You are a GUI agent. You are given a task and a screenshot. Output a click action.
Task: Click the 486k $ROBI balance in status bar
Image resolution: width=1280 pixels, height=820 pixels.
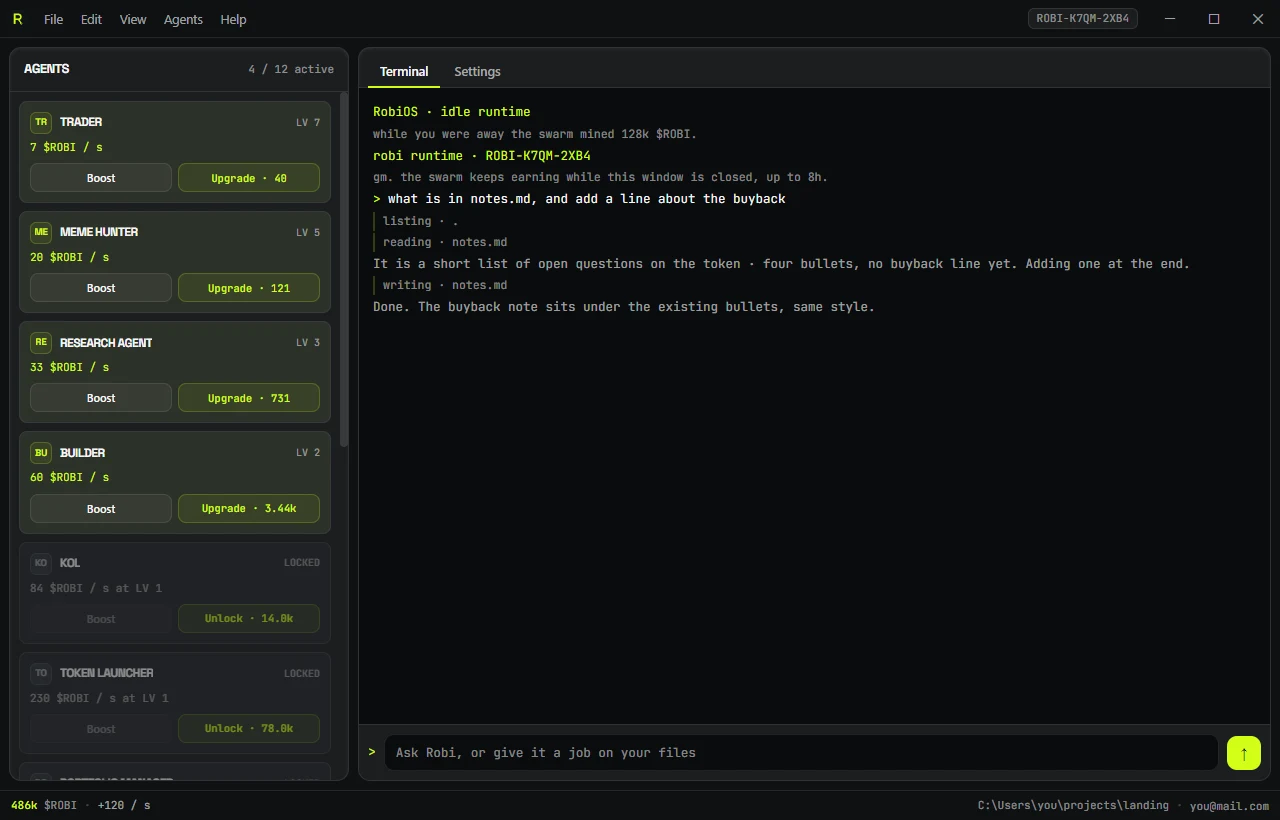pyautogui.click(x=43, y=805)
